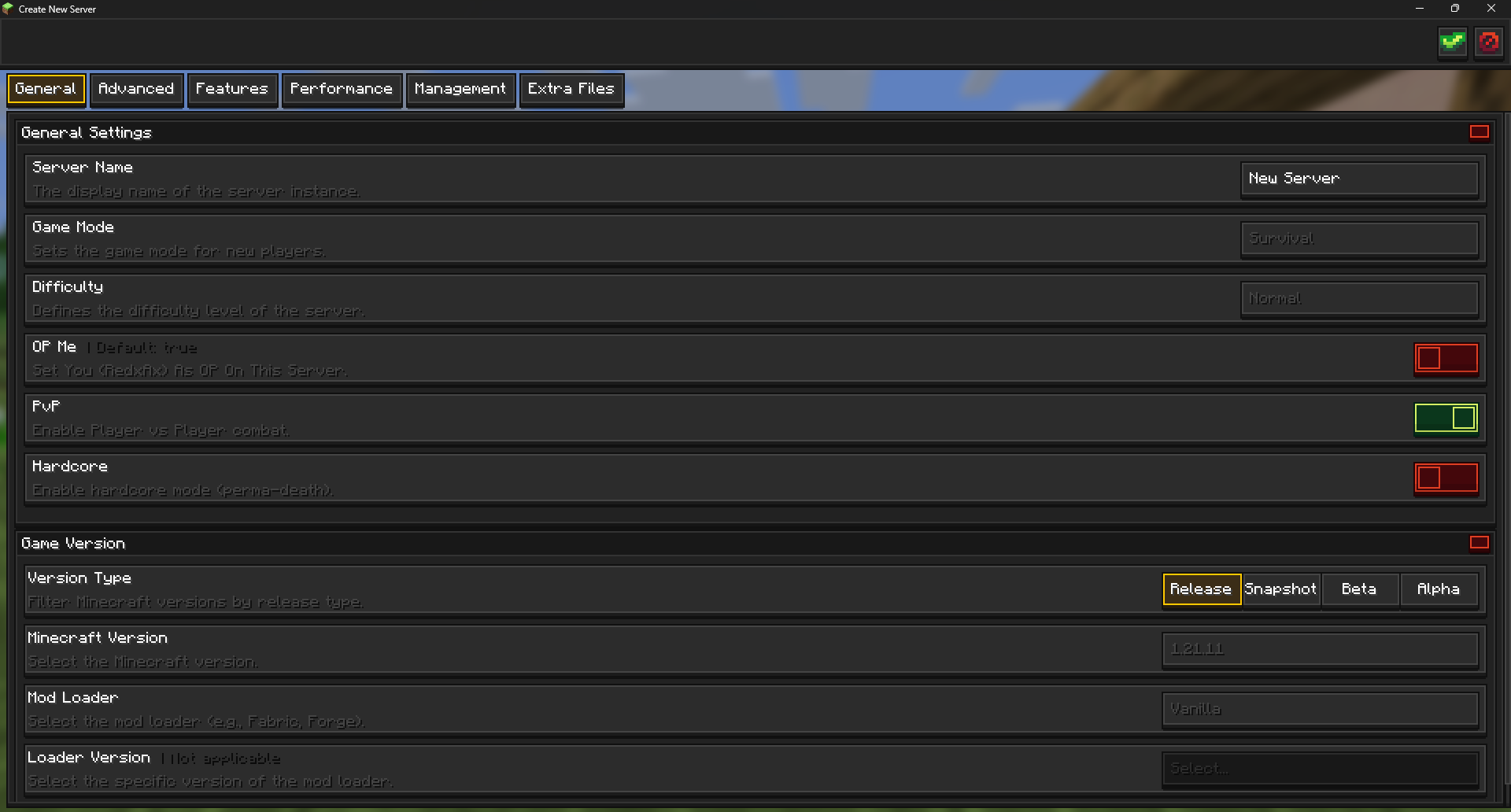Screen dimensions: 1511x812
Task: Select the Snapshot version type
Action: click(x=1280, y=589)
